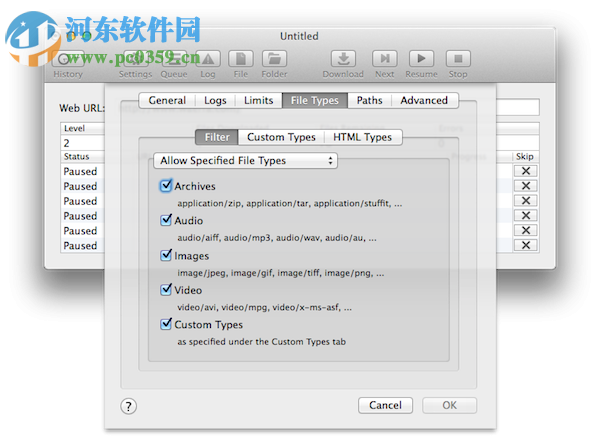Click the application/zip archive types description

pyautogui.click(x=290, y=203)
